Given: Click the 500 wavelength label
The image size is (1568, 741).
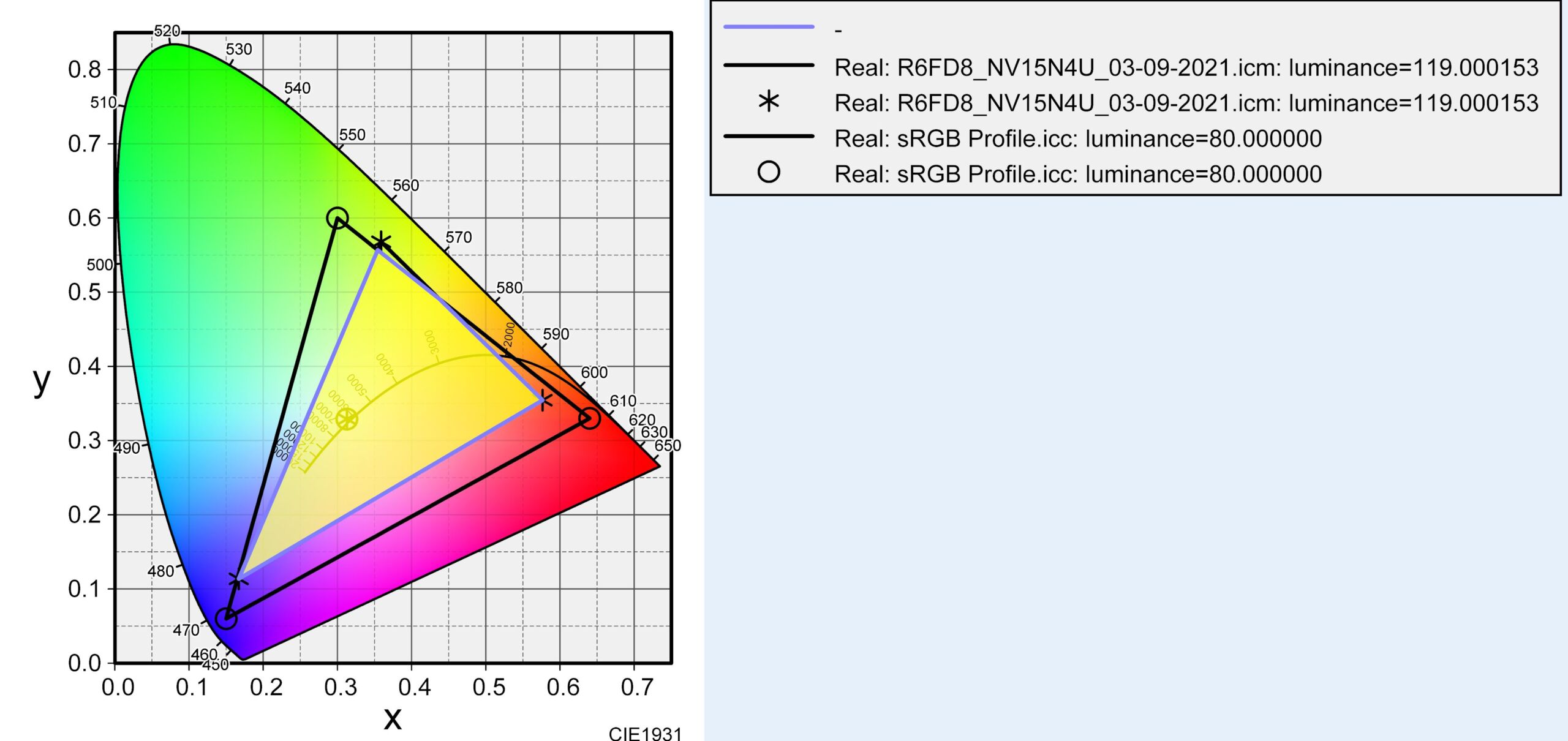Looking at the screenshot, I should click(x=100, y=265).
